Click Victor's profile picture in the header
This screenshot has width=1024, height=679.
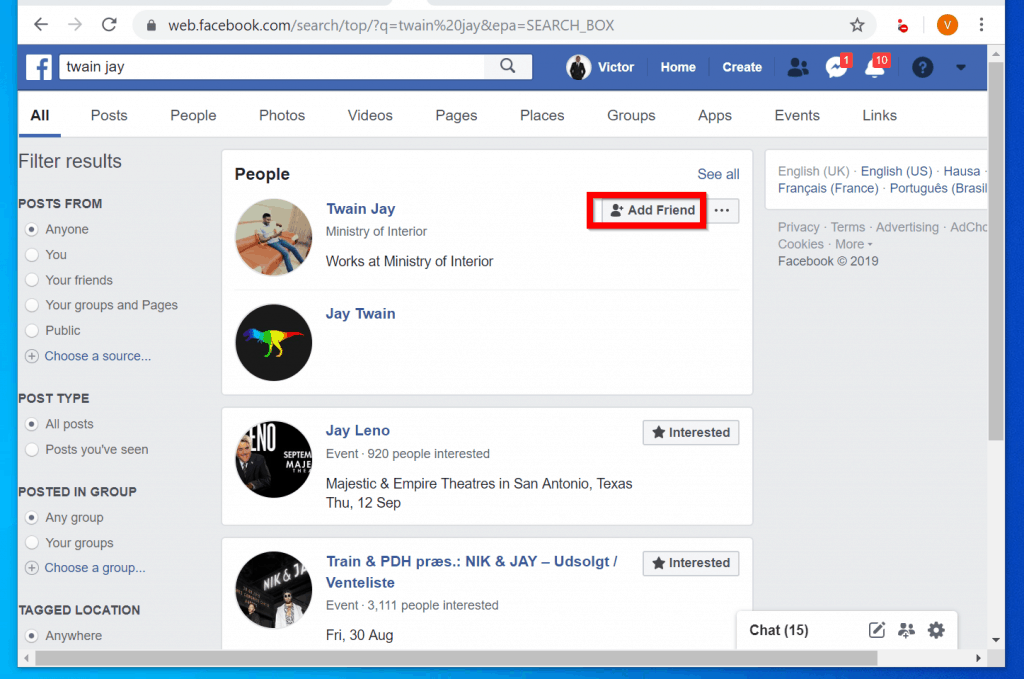coord(578,67)
